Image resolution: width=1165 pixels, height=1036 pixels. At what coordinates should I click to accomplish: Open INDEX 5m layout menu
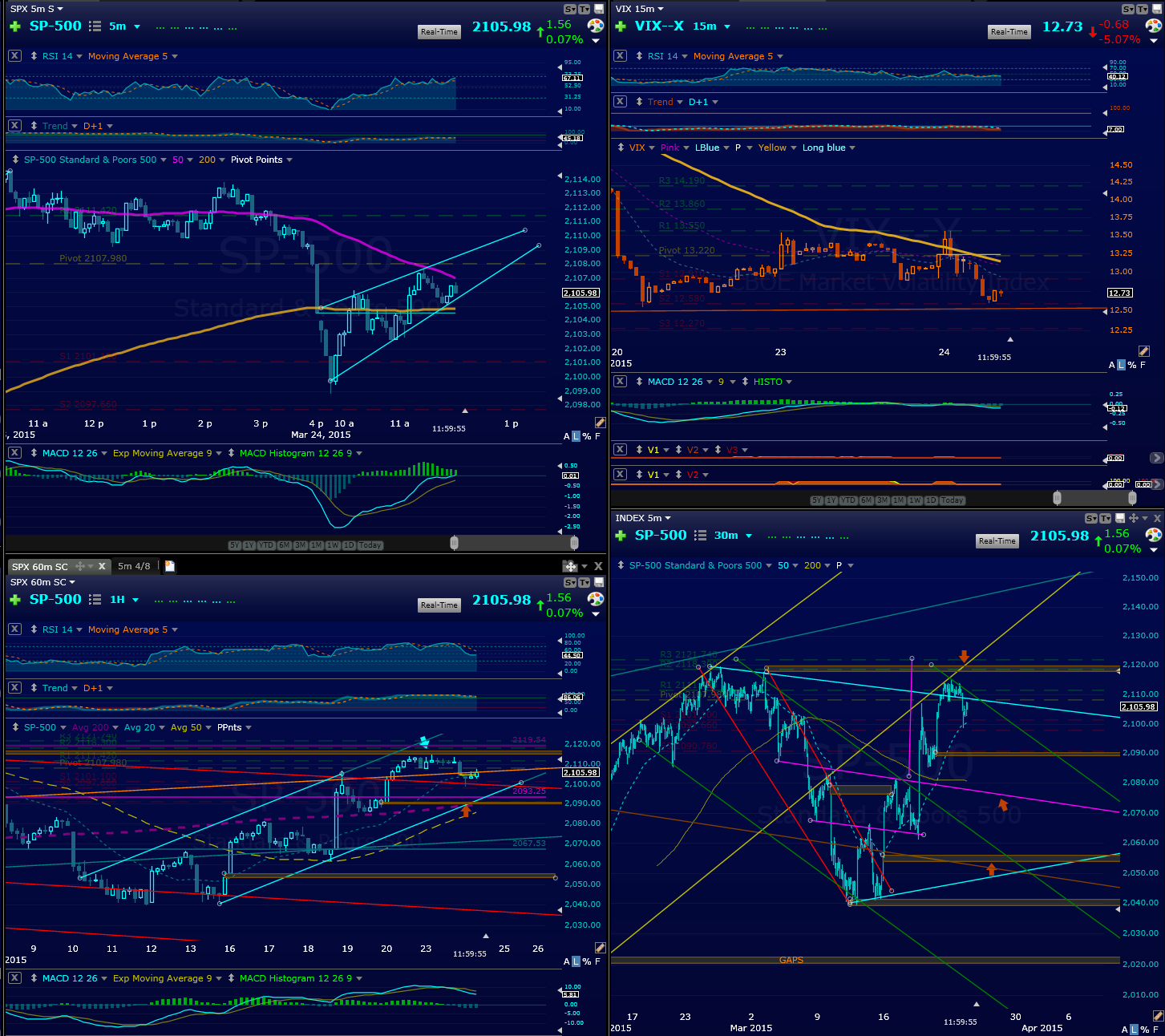pos(643,518)
